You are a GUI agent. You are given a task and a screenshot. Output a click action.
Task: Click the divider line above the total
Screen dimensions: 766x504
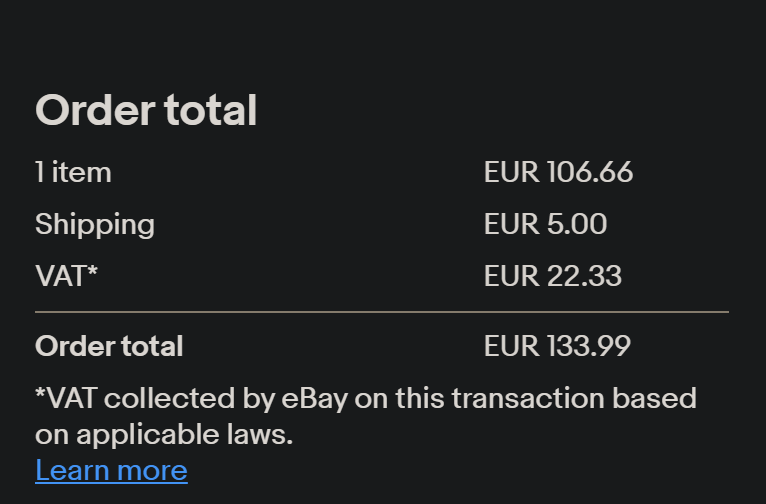click(x=382, y=311)
